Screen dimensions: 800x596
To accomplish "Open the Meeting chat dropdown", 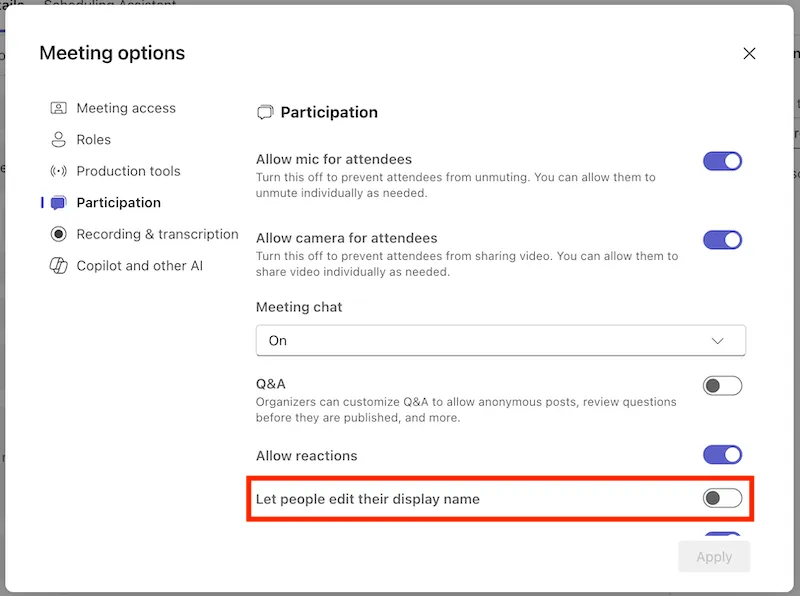I will [500, 341].
